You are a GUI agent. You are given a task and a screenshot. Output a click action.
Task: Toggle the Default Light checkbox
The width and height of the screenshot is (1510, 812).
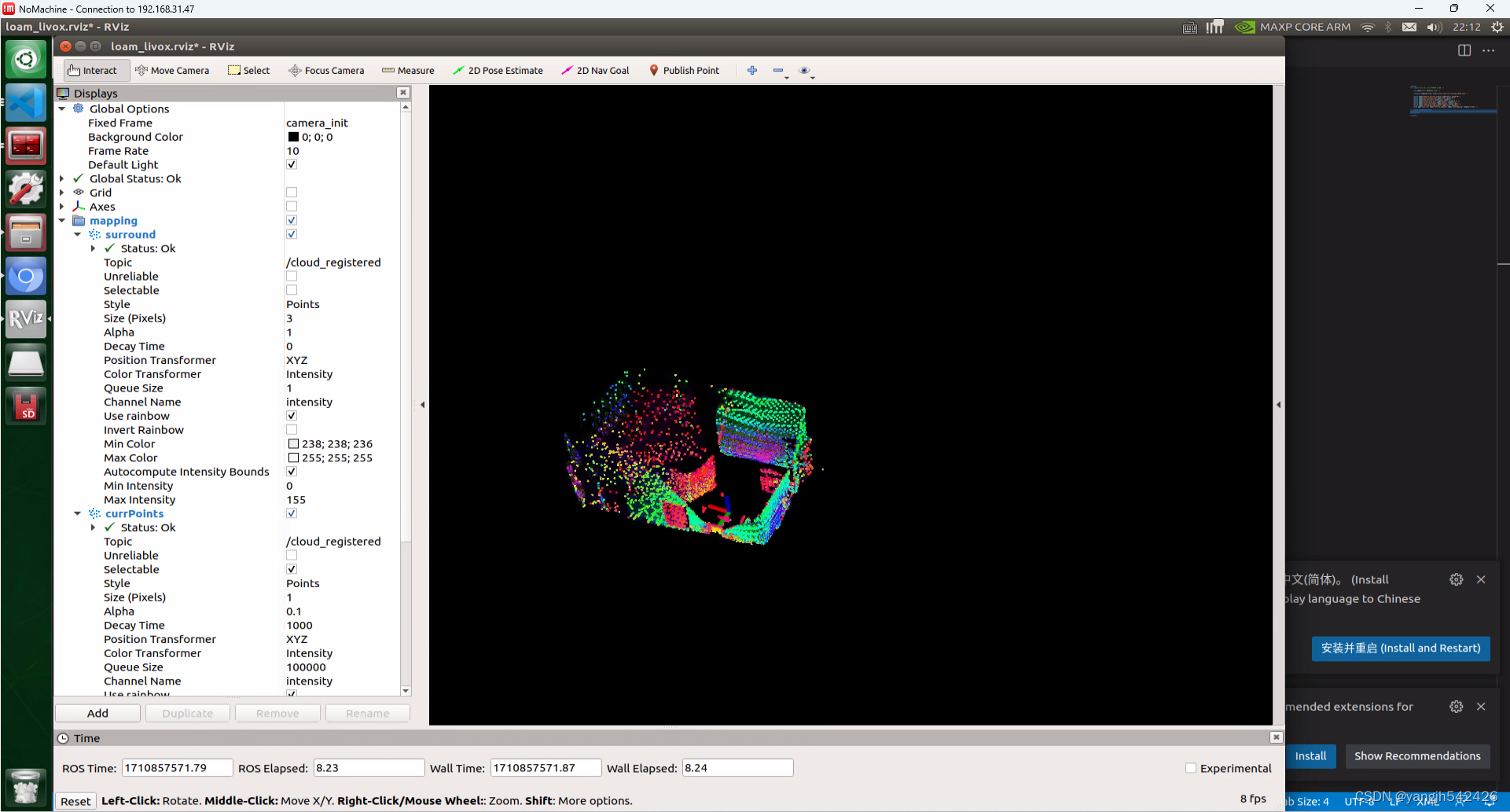[292, 165]
